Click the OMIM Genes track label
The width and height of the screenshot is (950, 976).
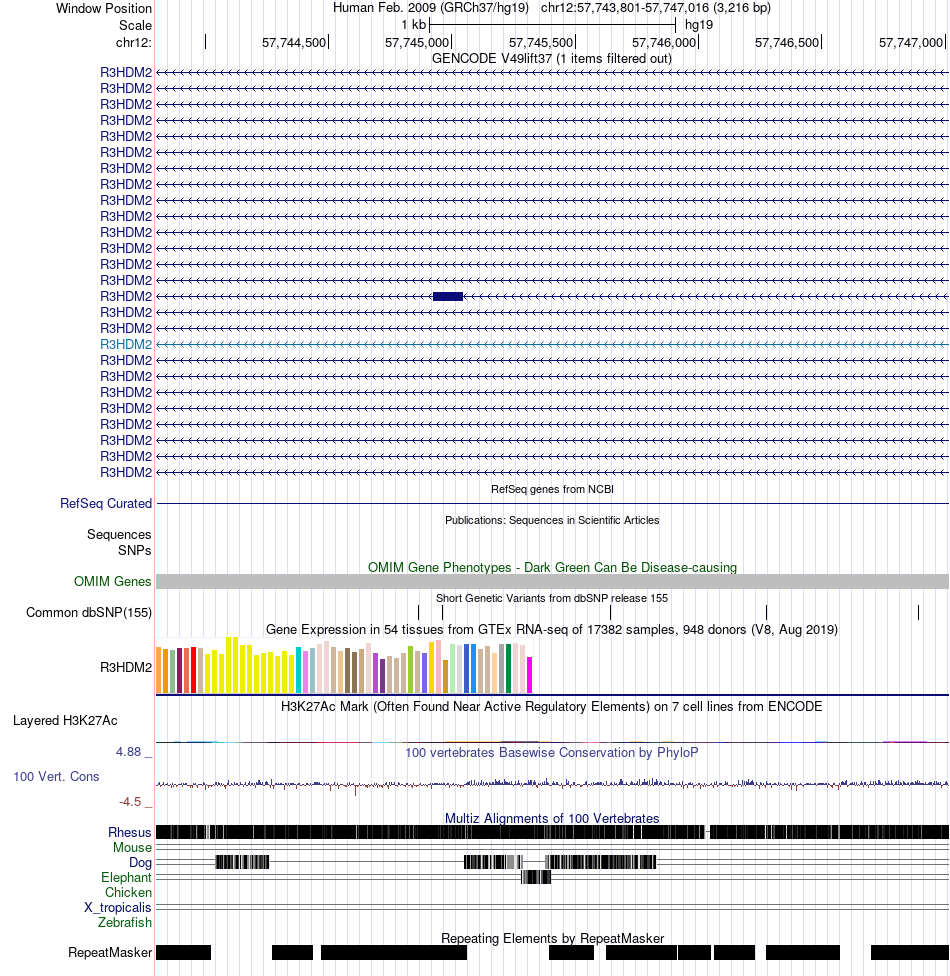(113, 581)
